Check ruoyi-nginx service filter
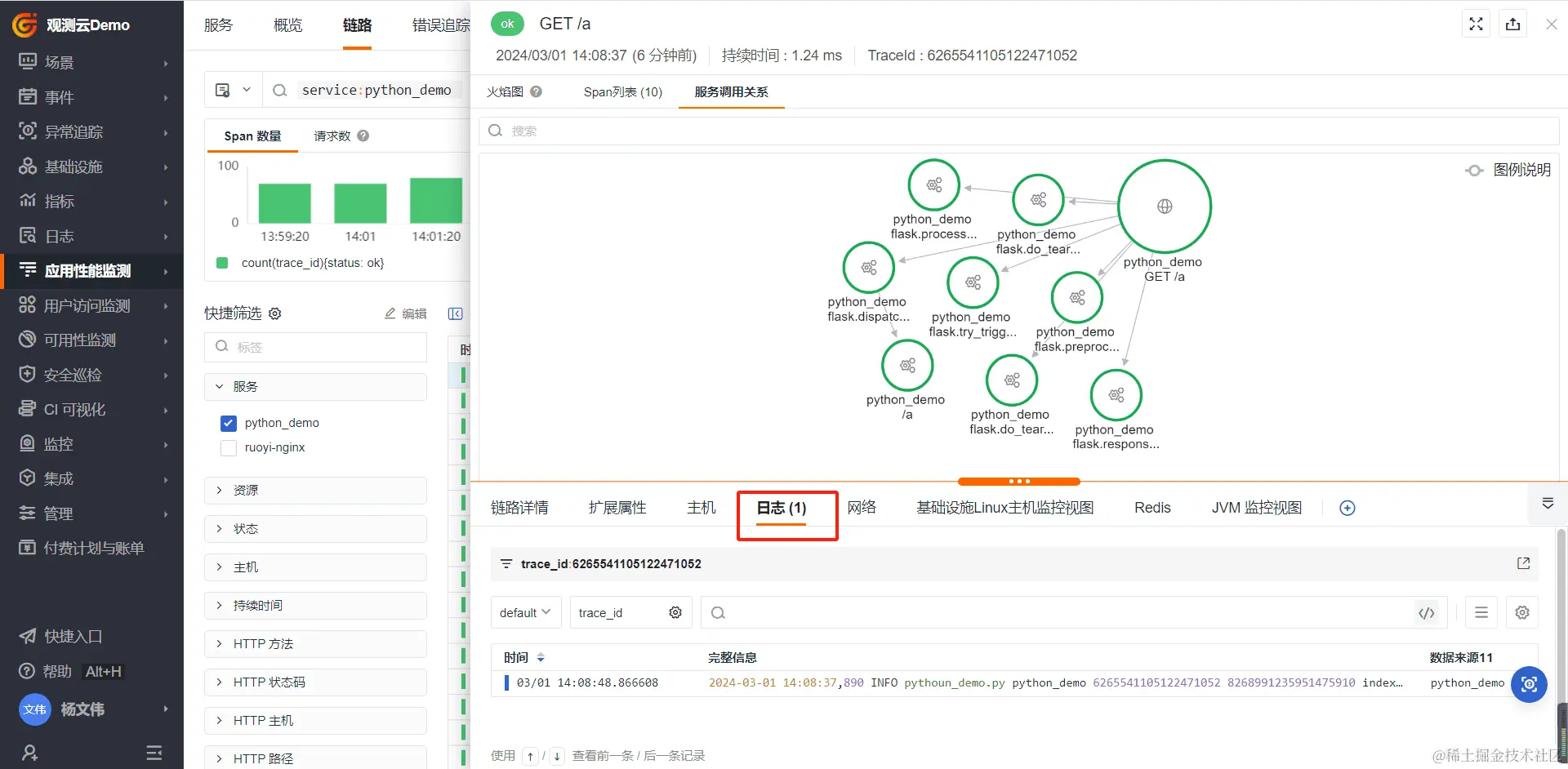This screenshot has height=769, width=1568. click(229, 447)
